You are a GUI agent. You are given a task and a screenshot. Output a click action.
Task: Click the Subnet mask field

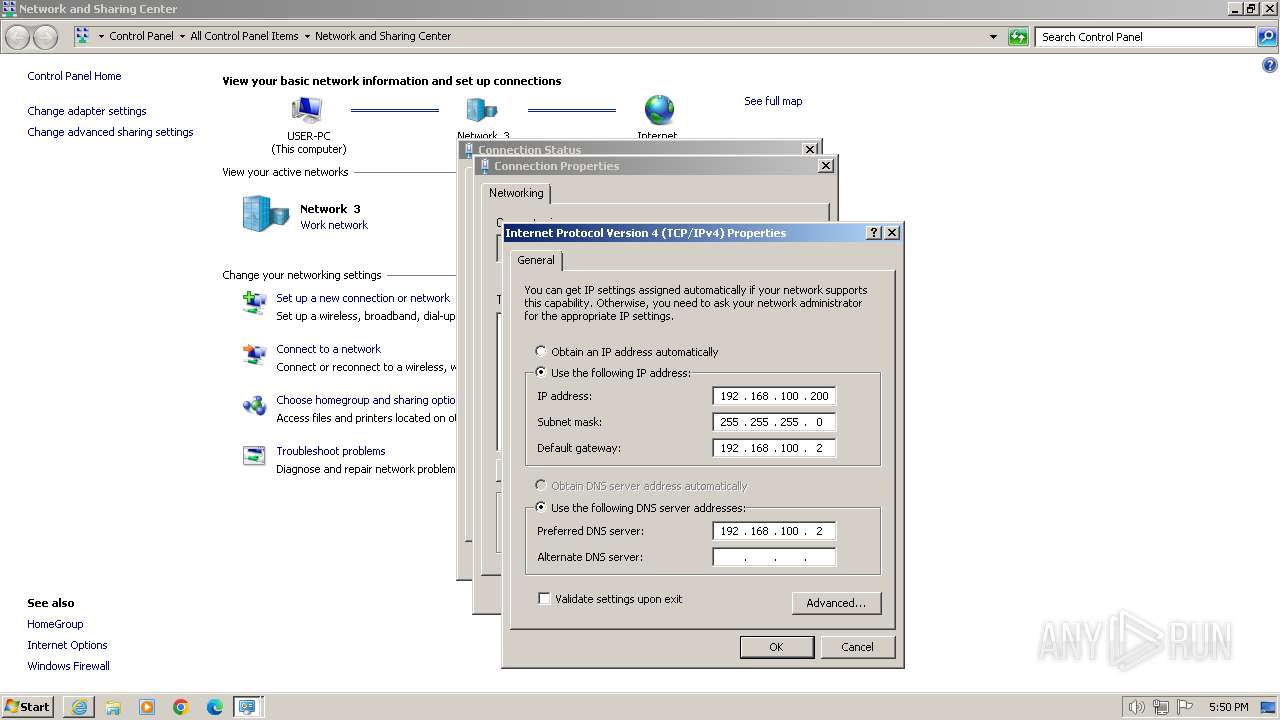pos(774,422)
